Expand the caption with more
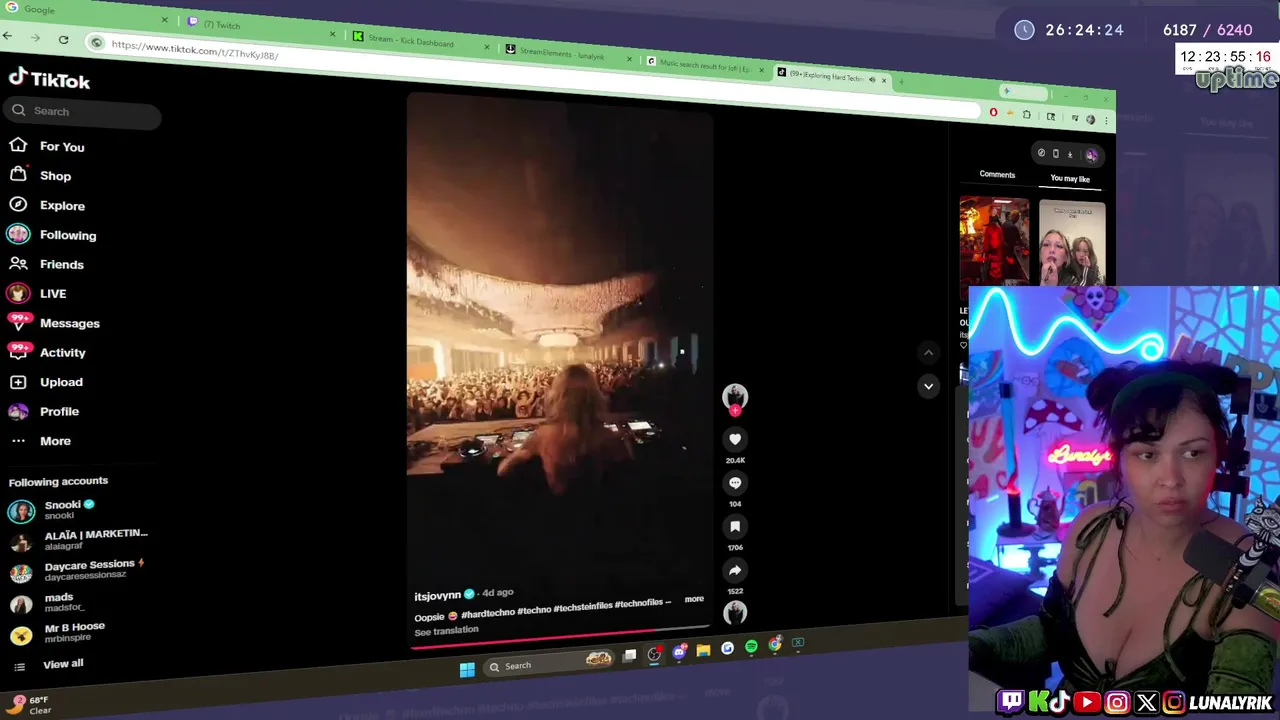Screen dimensions: 1280x720 (x=694, y=599)
